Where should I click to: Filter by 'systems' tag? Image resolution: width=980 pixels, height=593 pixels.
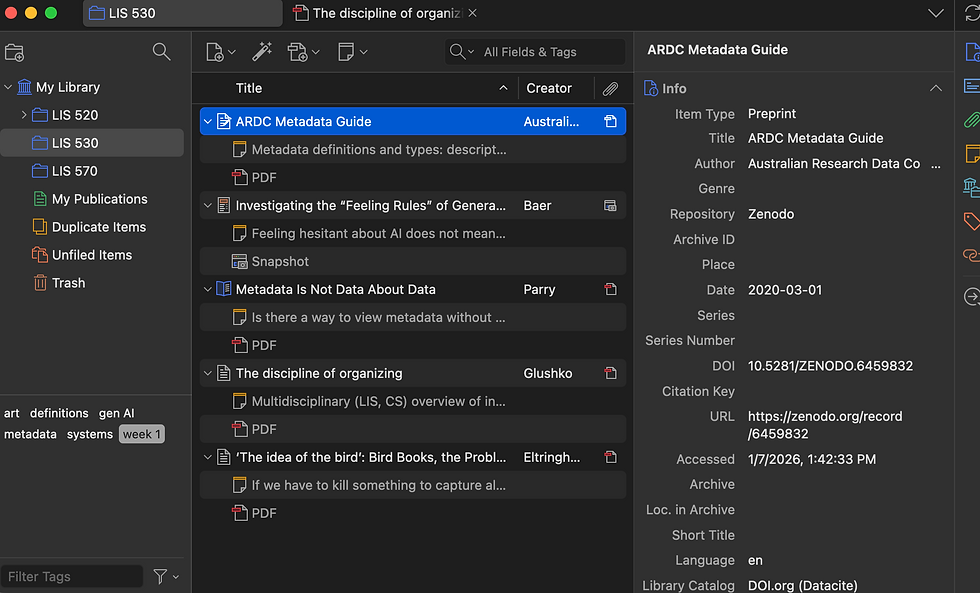tap(90, 434)
